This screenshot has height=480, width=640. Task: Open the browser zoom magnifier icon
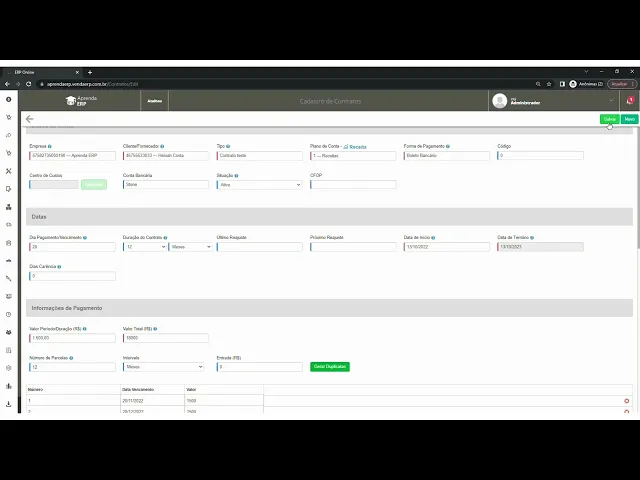click(538, 84)
